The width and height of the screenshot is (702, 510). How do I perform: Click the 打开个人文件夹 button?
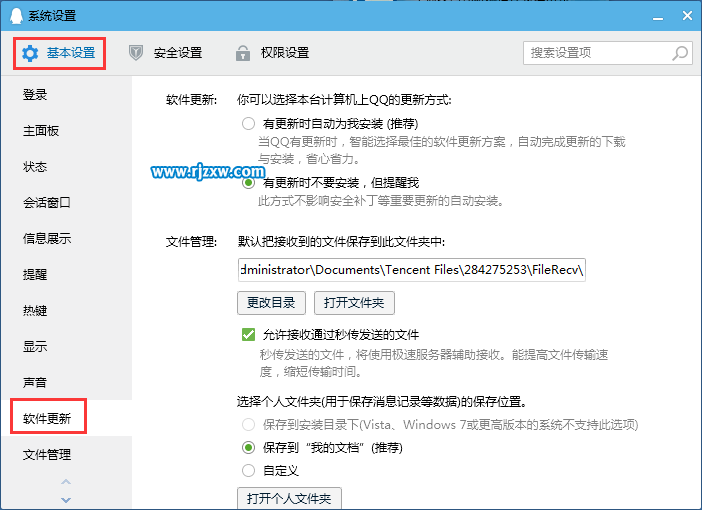point(289,498)
